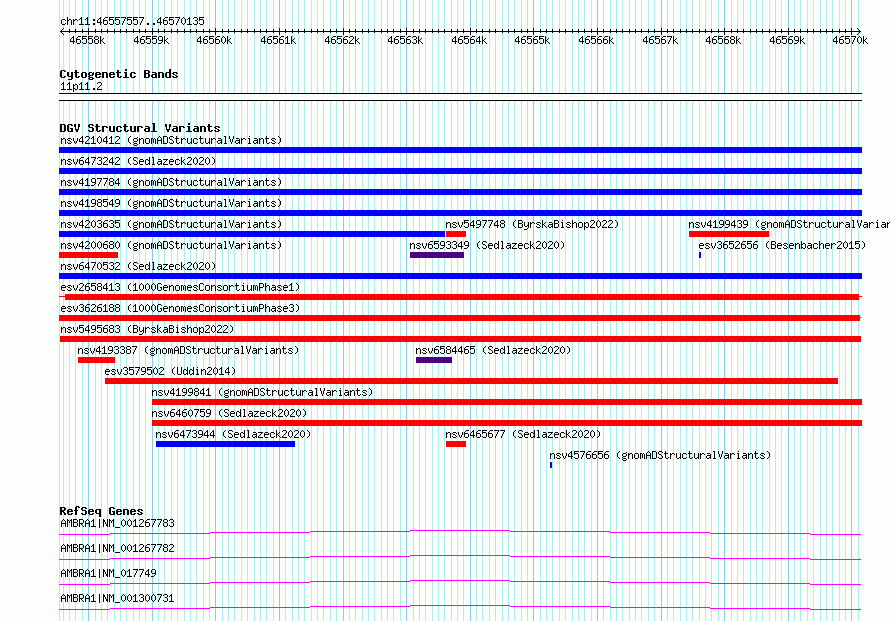Screen dimensions: 890x621
Task: Click the RefSeq Genes track heading
Action: pyautogui.click(x=101, y=511)
